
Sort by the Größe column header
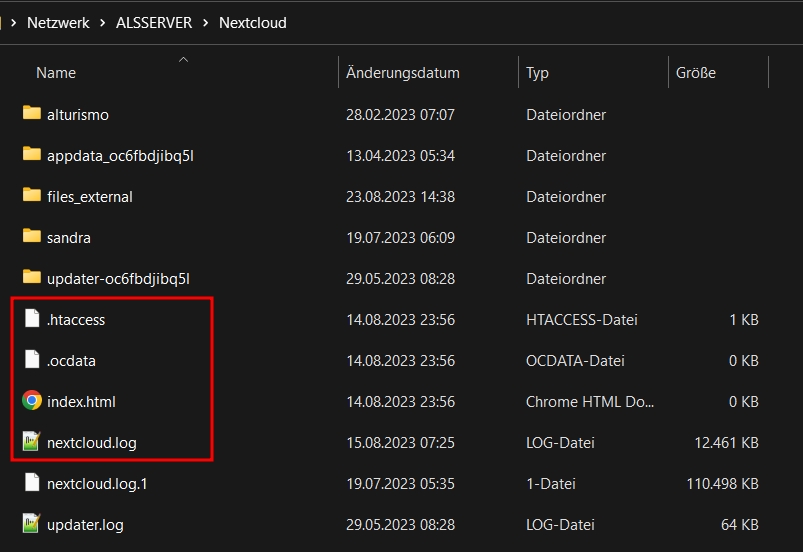tap(695, 73)
